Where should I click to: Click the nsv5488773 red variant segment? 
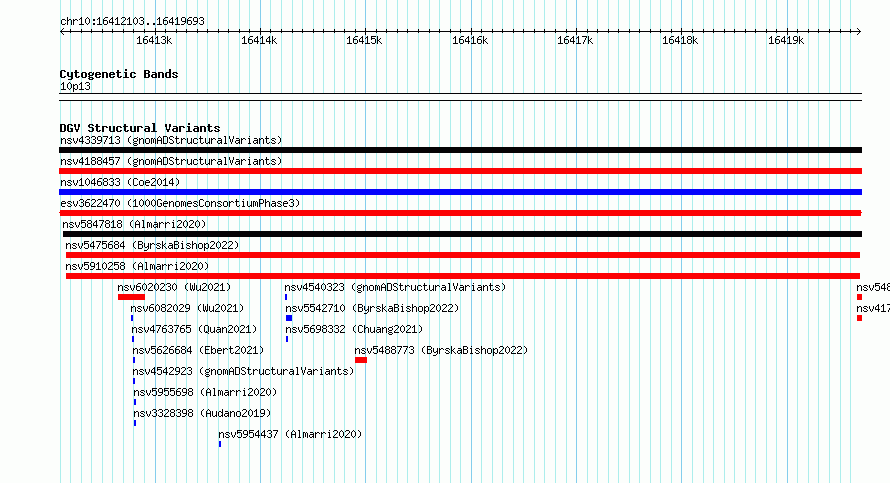pos(361,360)
